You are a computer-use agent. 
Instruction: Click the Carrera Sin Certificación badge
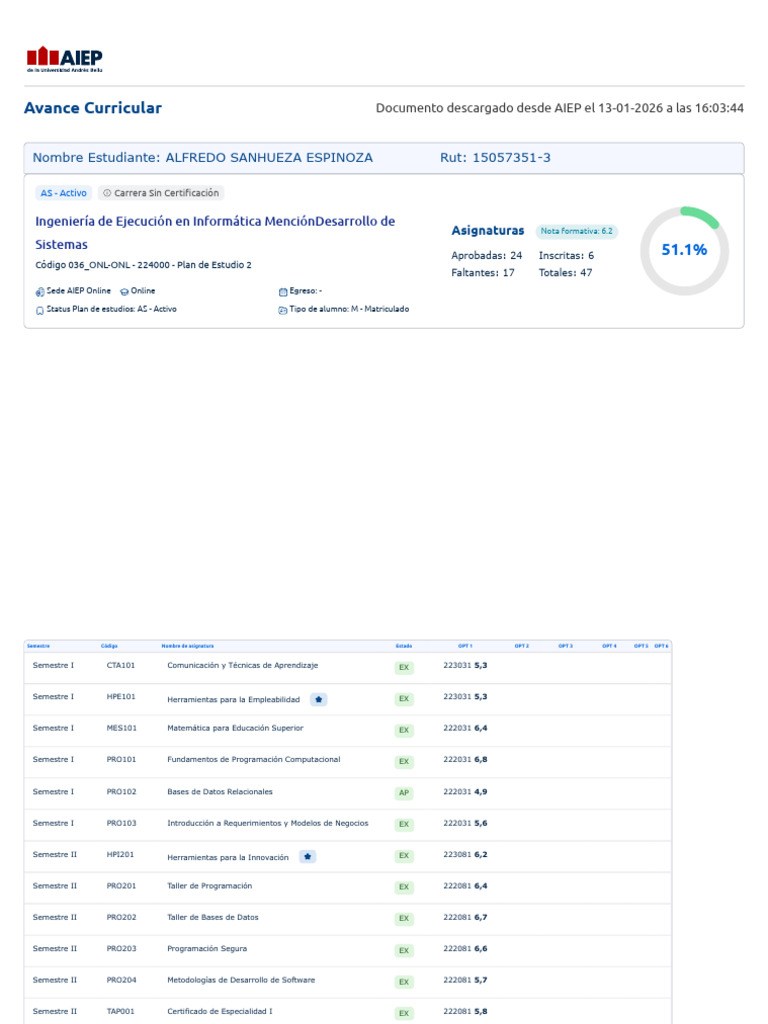click(161, 193)
